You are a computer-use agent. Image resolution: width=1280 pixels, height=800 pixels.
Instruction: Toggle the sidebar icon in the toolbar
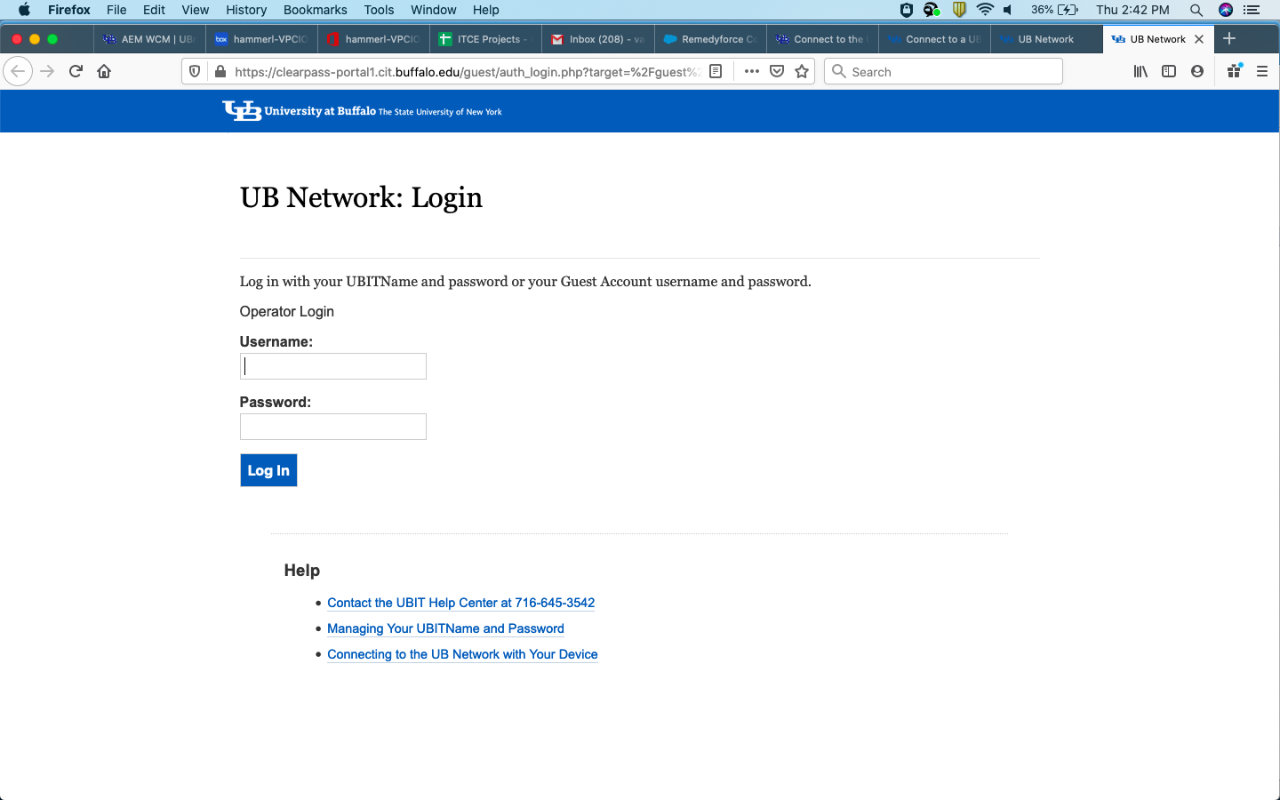[x=1168, y=71]
